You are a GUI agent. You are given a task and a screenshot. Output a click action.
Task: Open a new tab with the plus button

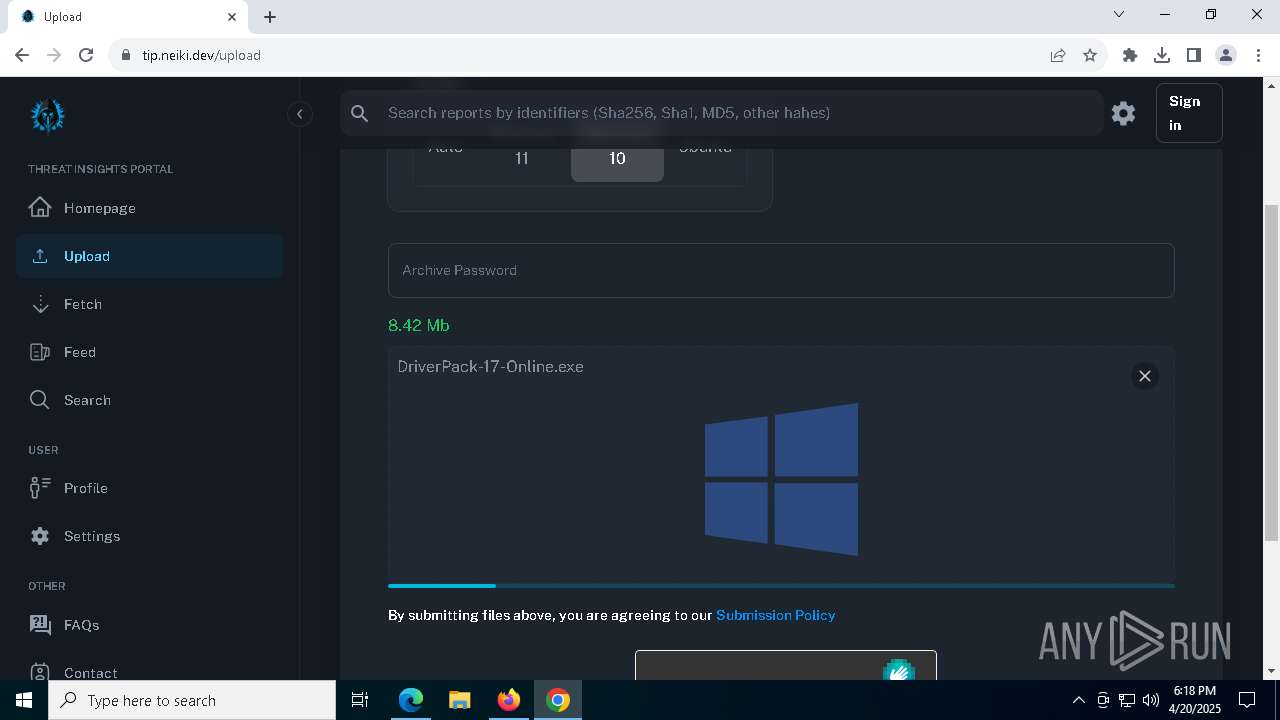(x=270, y=17)
